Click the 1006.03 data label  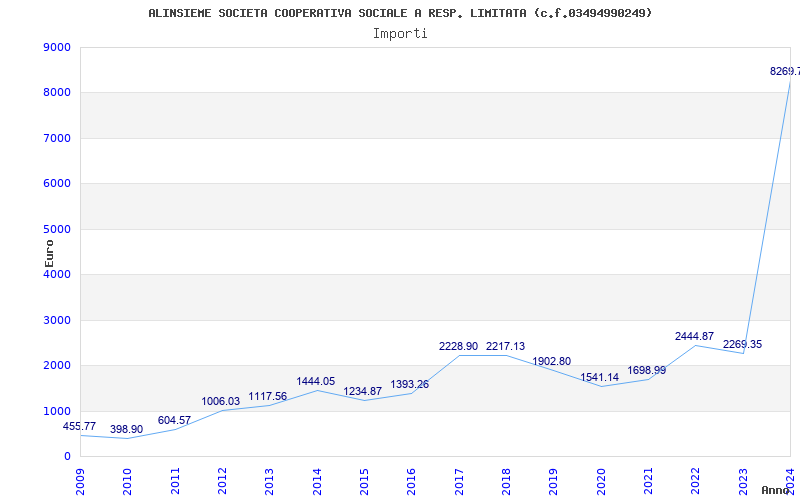point(220,402)
